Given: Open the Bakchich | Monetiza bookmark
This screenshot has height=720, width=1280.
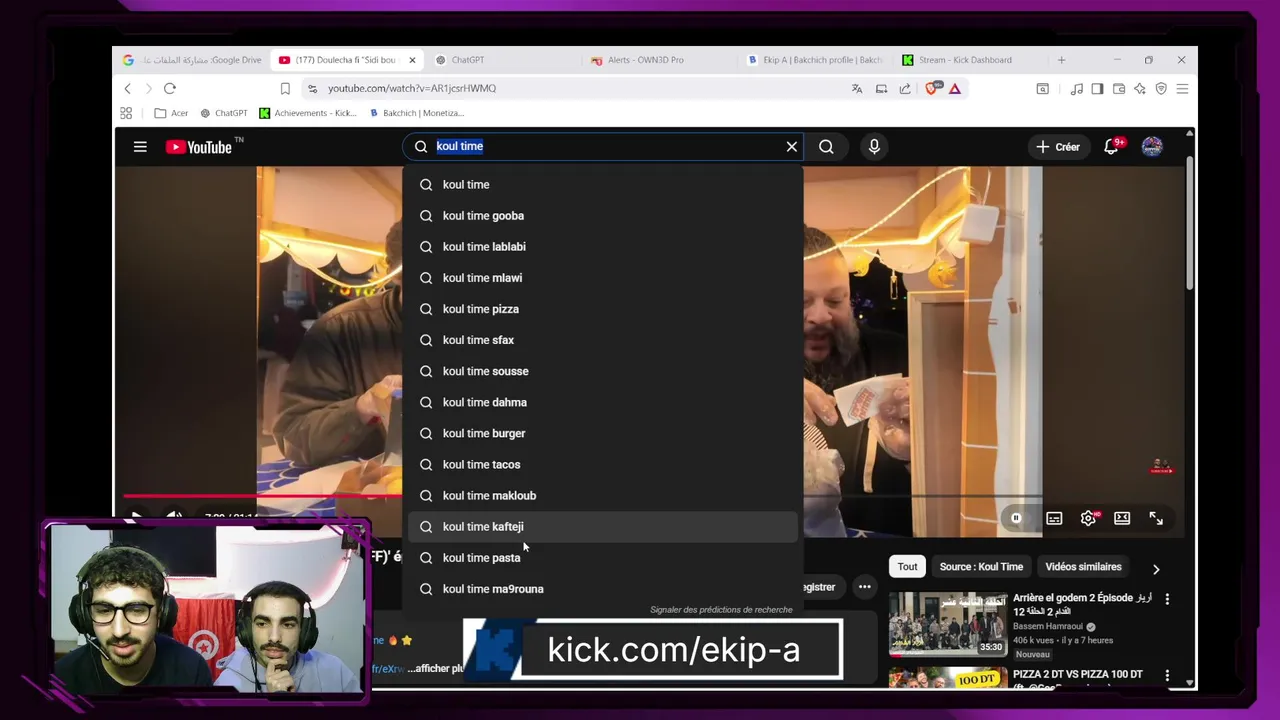Looking at the screenshot, I should pyautogui.click(x=416, y=113).
